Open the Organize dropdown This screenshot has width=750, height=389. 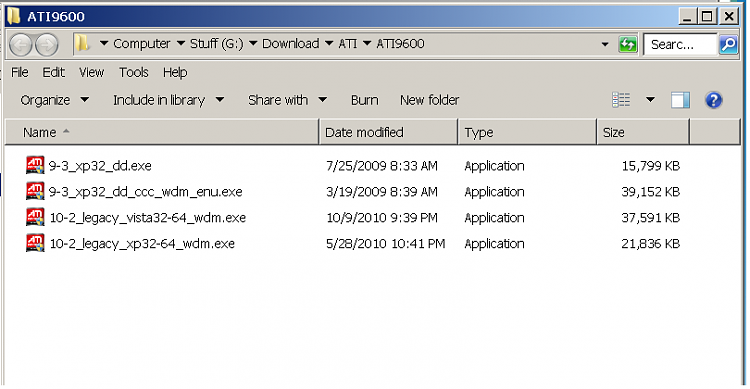(55, 100)
